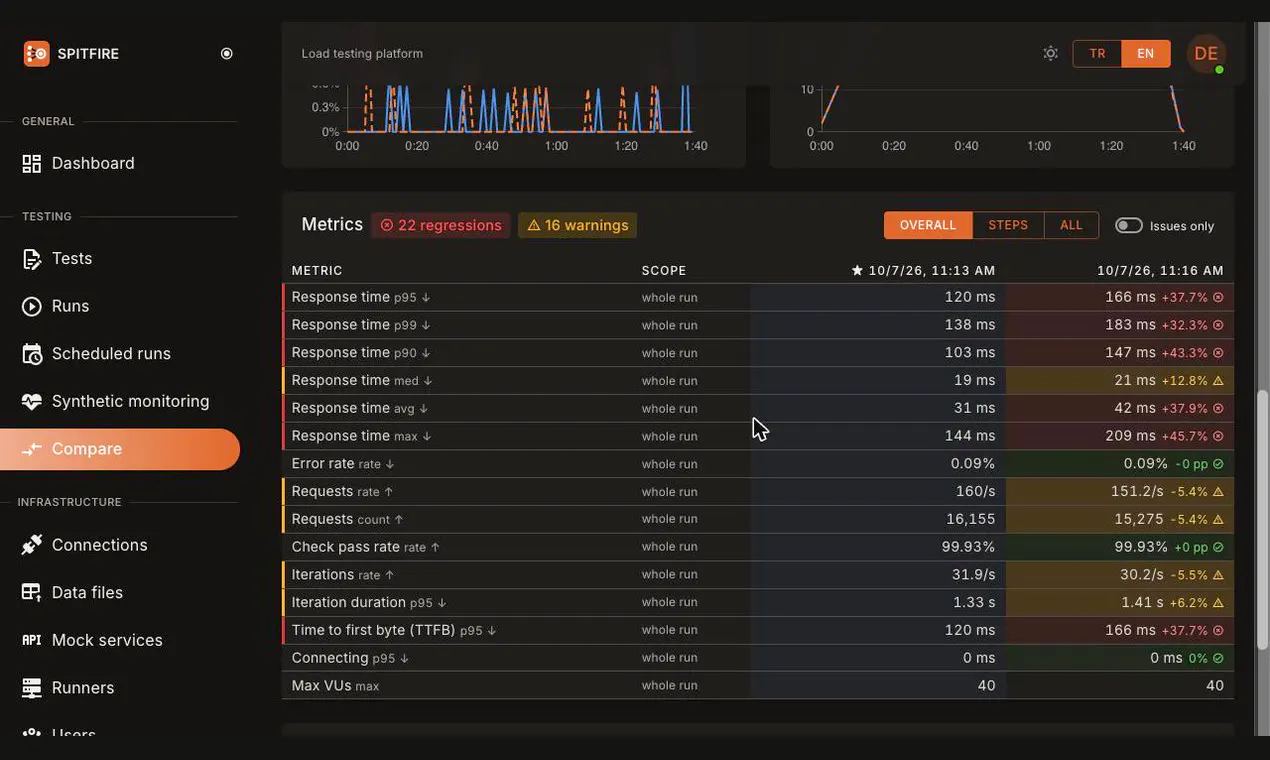Click the 209 ms Response time max value
The height and width of the screenshot is (760, 1270).
(1130, 436)
